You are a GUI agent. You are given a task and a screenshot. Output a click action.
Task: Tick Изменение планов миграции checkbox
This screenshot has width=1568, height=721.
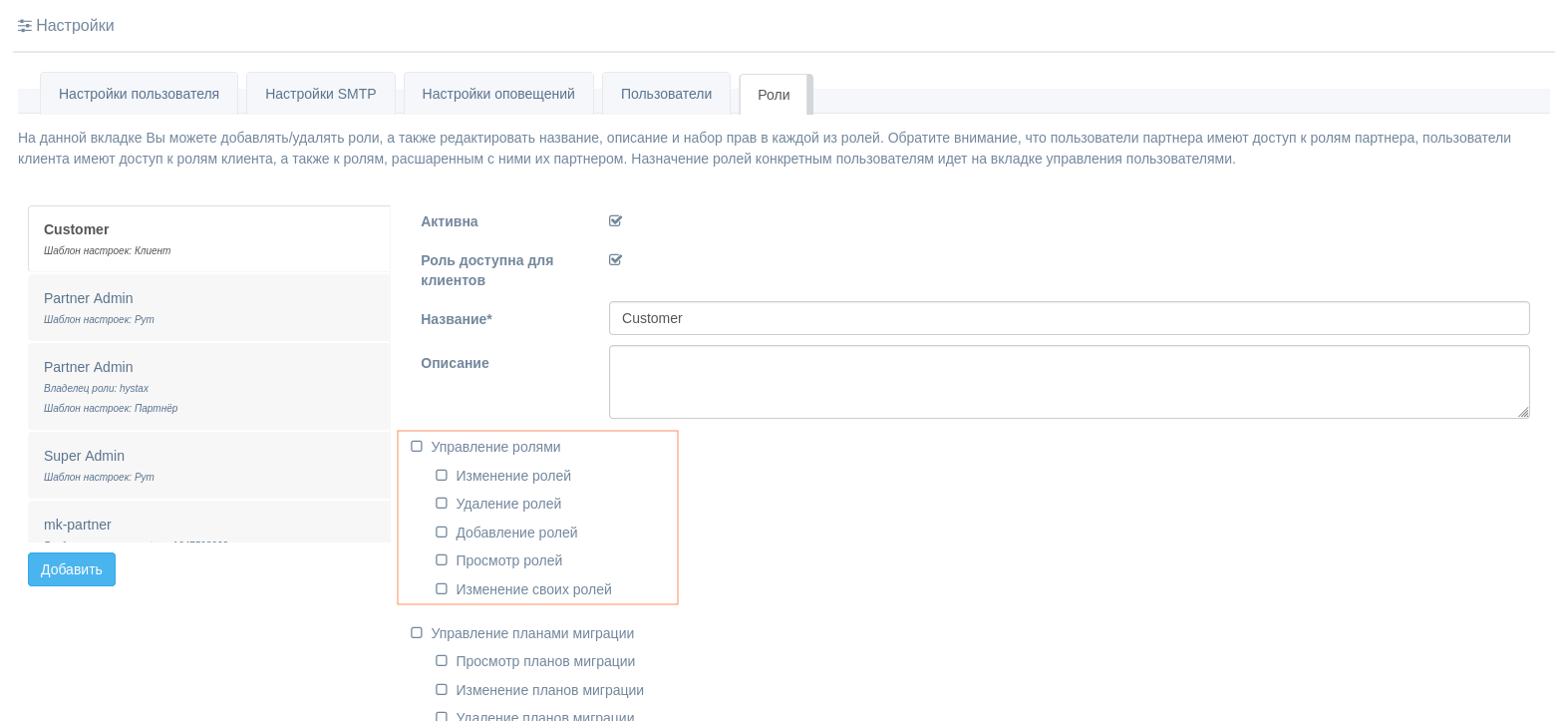pyautogui.click(x=442, y=690)
